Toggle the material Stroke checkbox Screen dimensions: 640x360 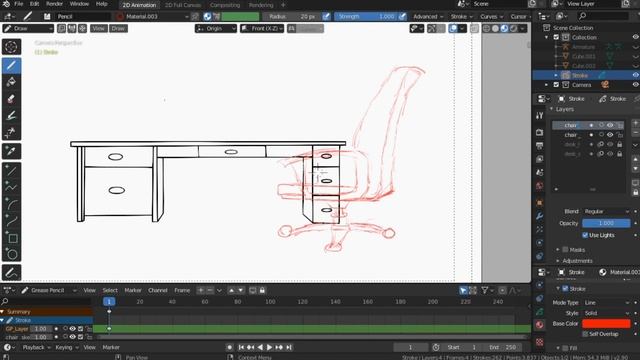click(x=565, y=289)
